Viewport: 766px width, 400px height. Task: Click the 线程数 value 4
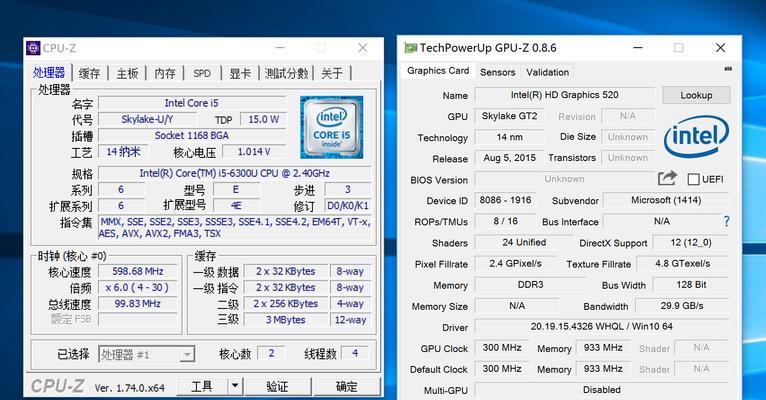(x=355, y=353)
